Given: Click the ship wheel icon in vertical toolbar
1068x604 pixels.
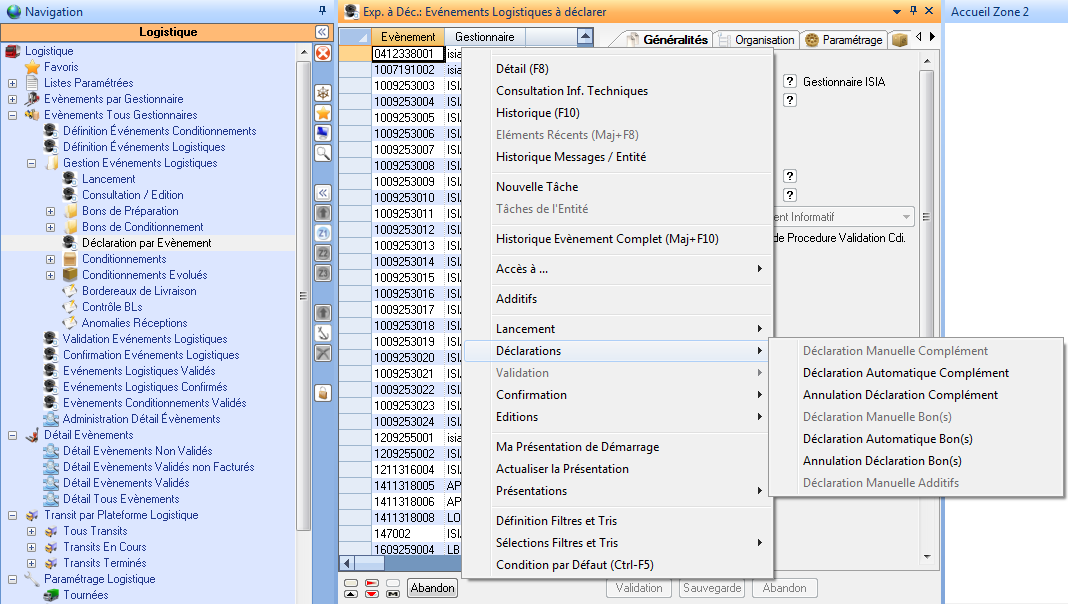Looking at the screenshot, I should [323, 93].
